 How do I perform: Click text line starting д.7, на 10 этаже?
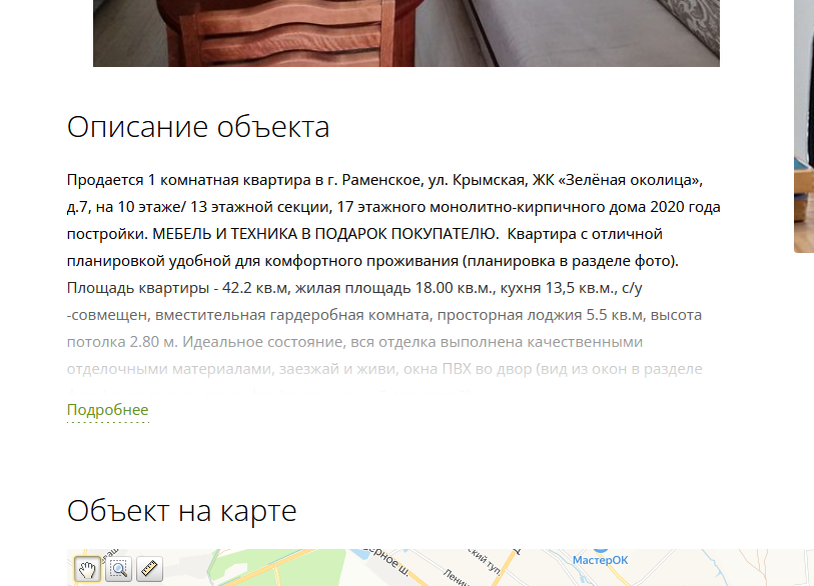pos(394,207)
